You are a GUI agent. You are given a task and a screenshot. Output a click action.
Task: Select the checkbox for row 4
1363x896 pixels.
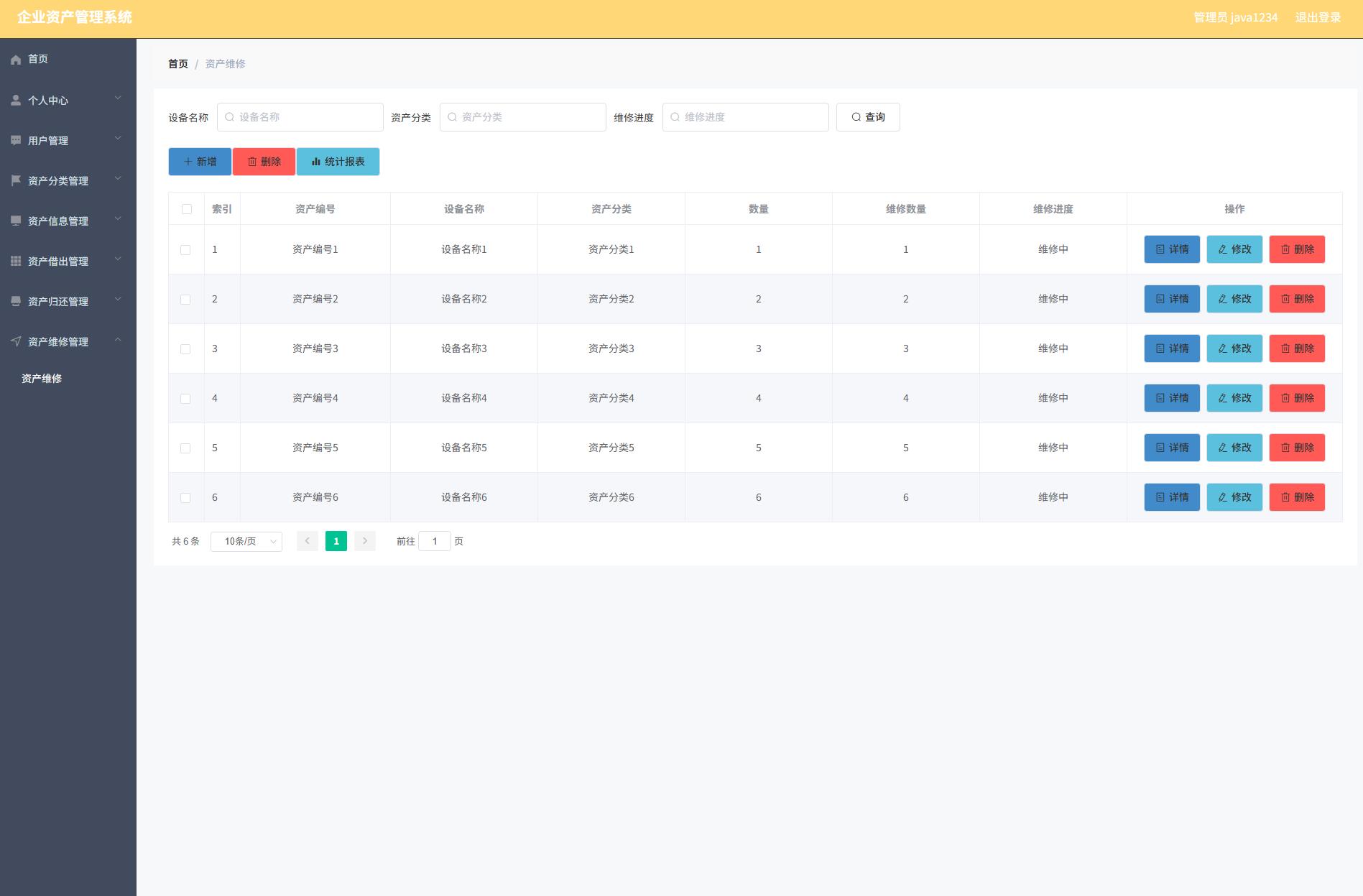pos(185,399)
